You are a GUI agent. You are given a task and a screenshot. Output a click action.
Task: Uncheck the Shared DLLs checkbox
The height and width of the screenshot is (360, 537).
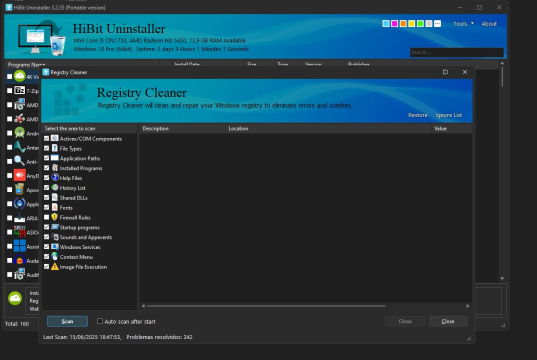click(47, 198)
